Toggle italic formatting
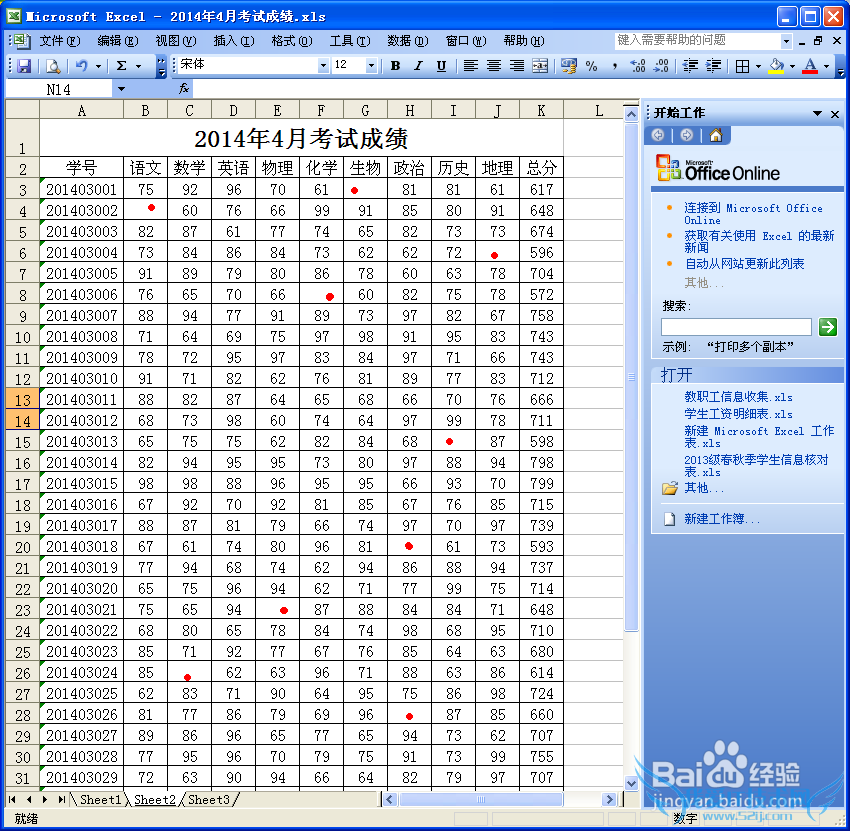The width and height of the screenshot is (850, 831). pos(418,66)
